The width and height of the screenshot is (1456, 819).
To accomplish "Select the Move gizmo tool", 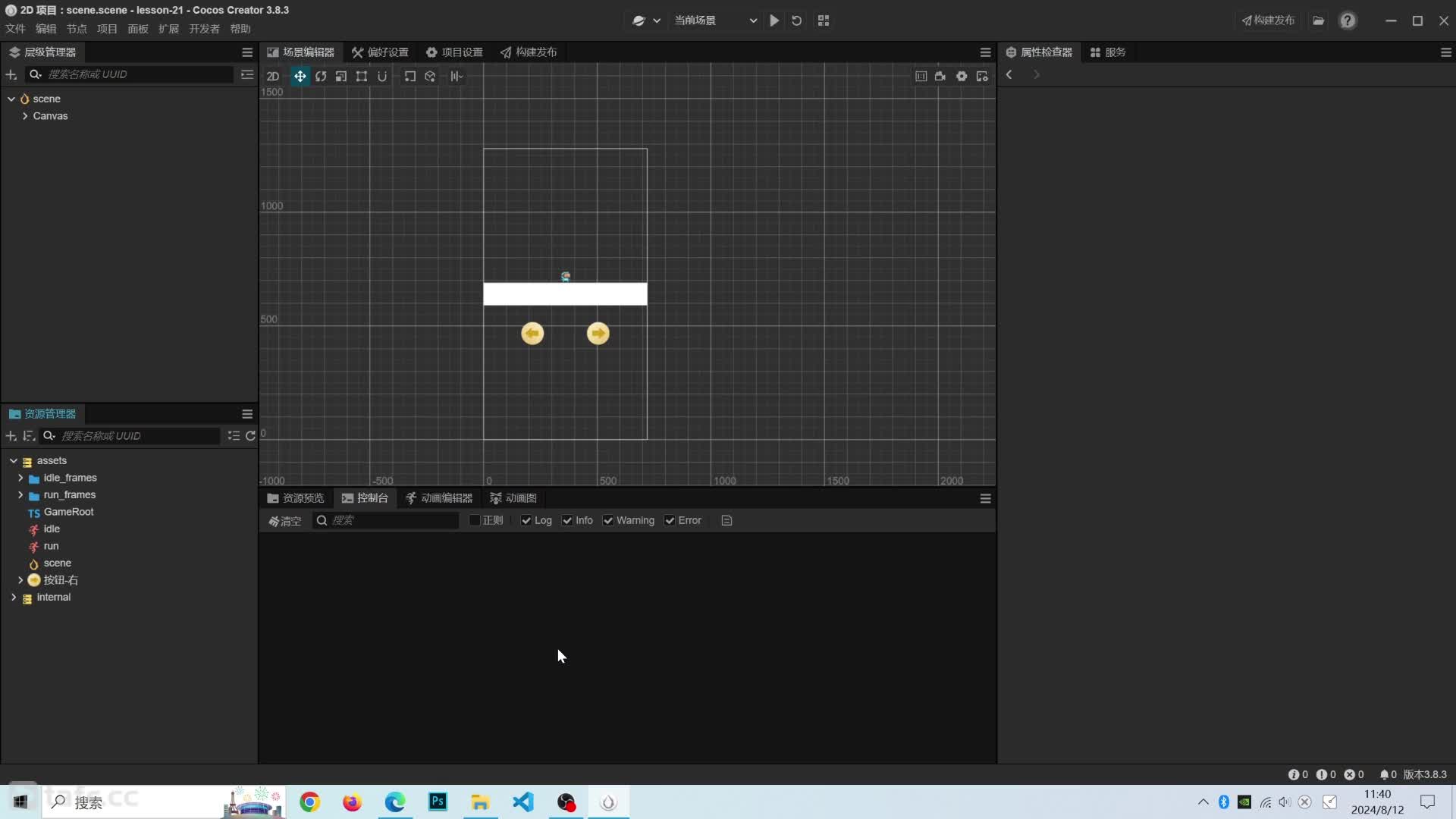I will 300,77.
